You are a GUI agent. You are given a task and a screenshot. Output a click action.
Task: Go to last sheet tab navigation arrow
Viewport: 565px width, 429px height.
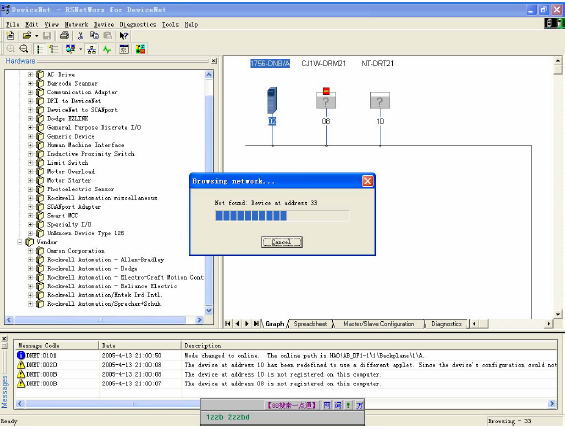coord(256,323)
